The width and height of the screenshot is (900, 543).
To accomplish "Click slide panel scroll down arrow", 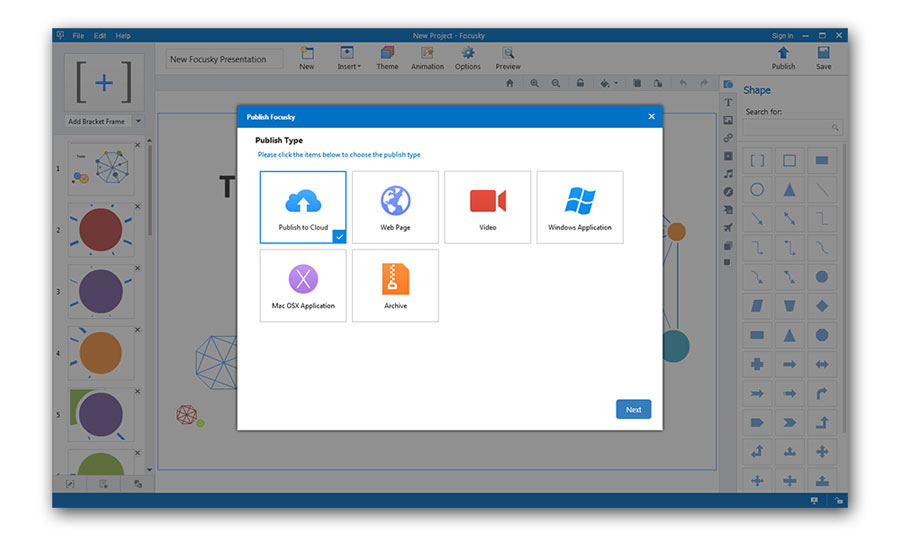I will (x=149, y=470).
